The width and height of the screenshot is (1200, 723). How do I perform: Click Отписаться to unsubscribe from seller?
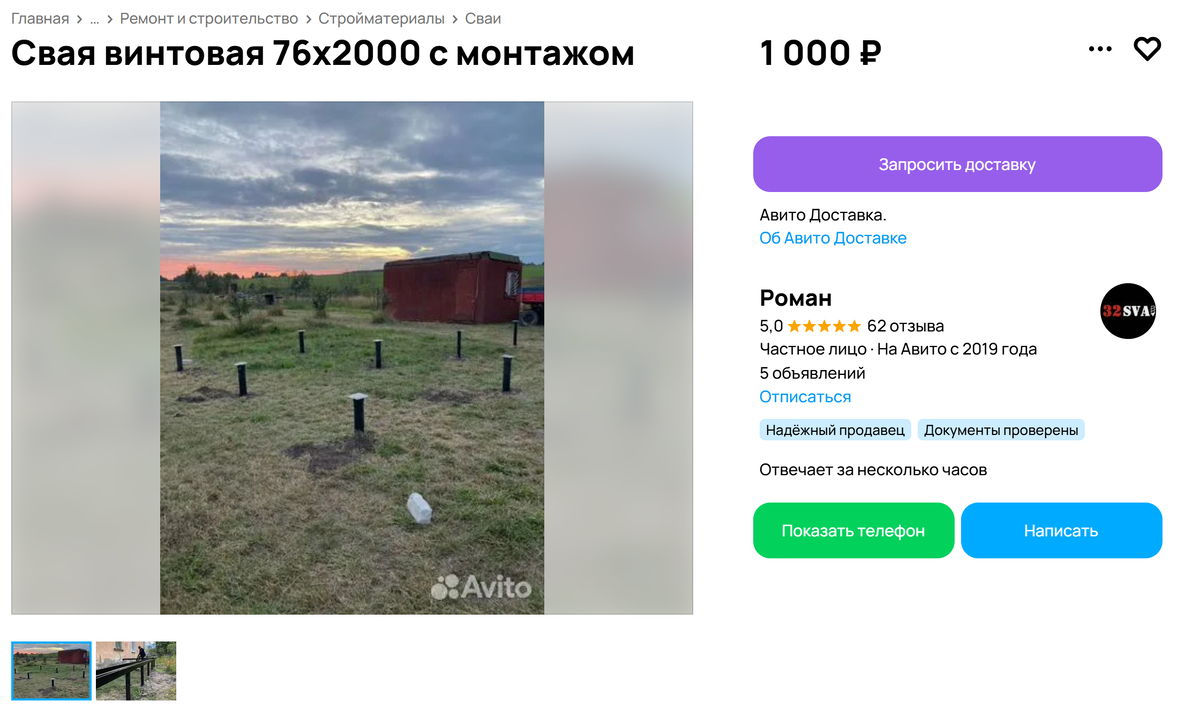click(x=805, y=397)
